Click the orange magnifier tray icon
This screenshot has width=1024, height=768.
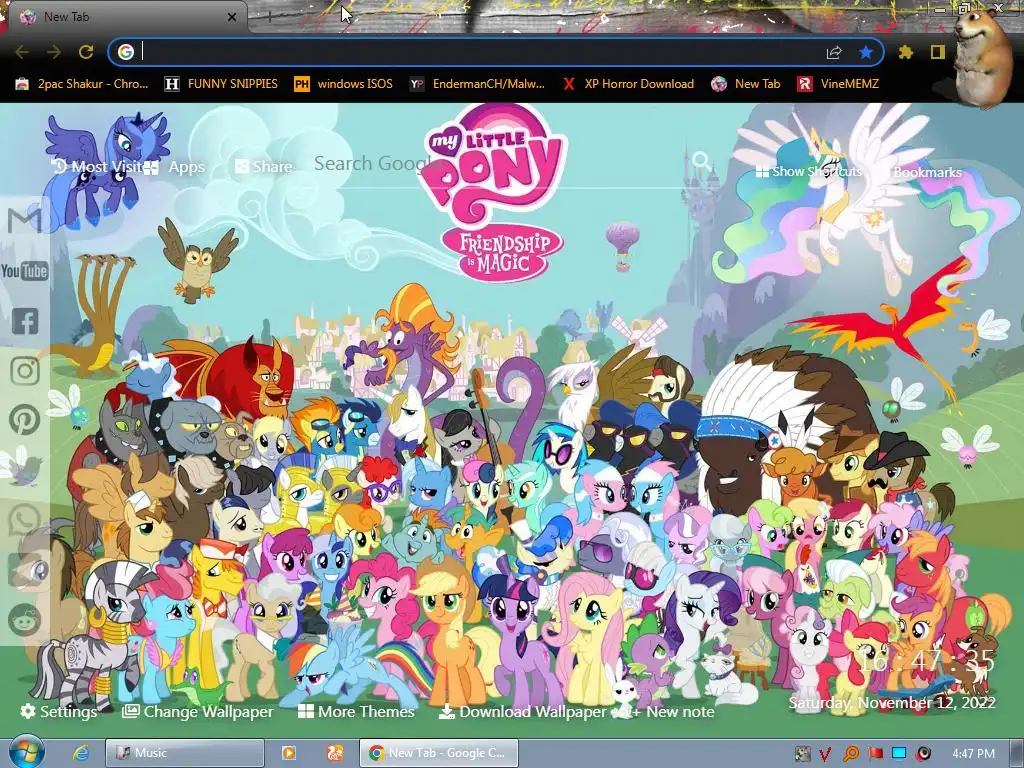pyautogui.click(x=851, y=754)
